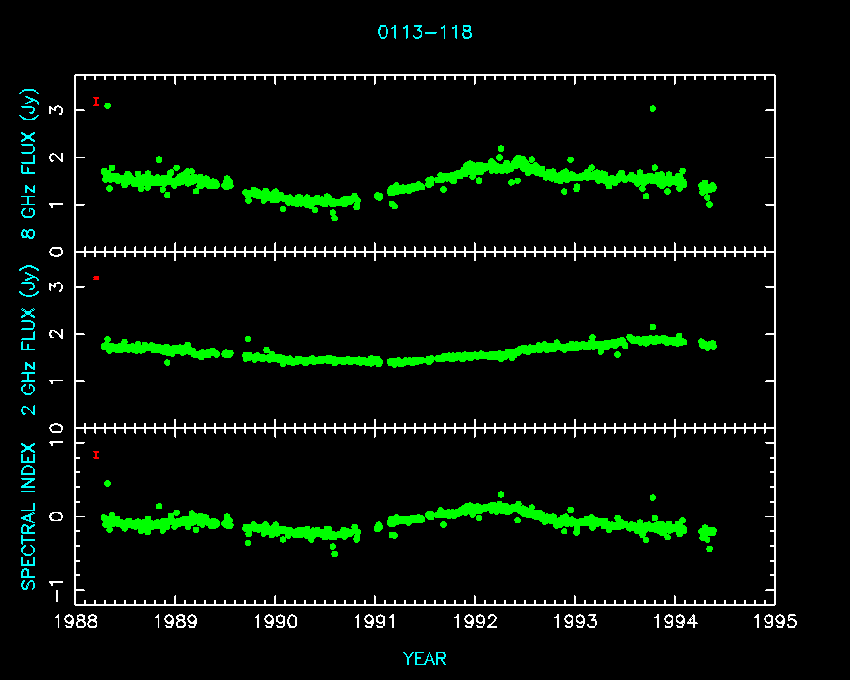Select the 1995 tick label on x-axis

pyautogui.click(x=775, y=622)
